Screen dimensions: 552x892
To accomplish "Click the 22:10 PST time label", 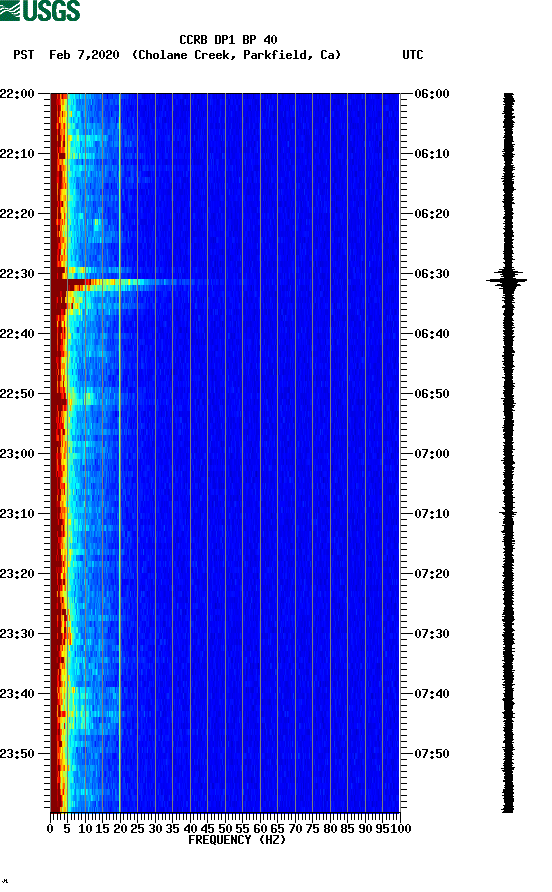I will pyautogui.click(x=17, y=154).
